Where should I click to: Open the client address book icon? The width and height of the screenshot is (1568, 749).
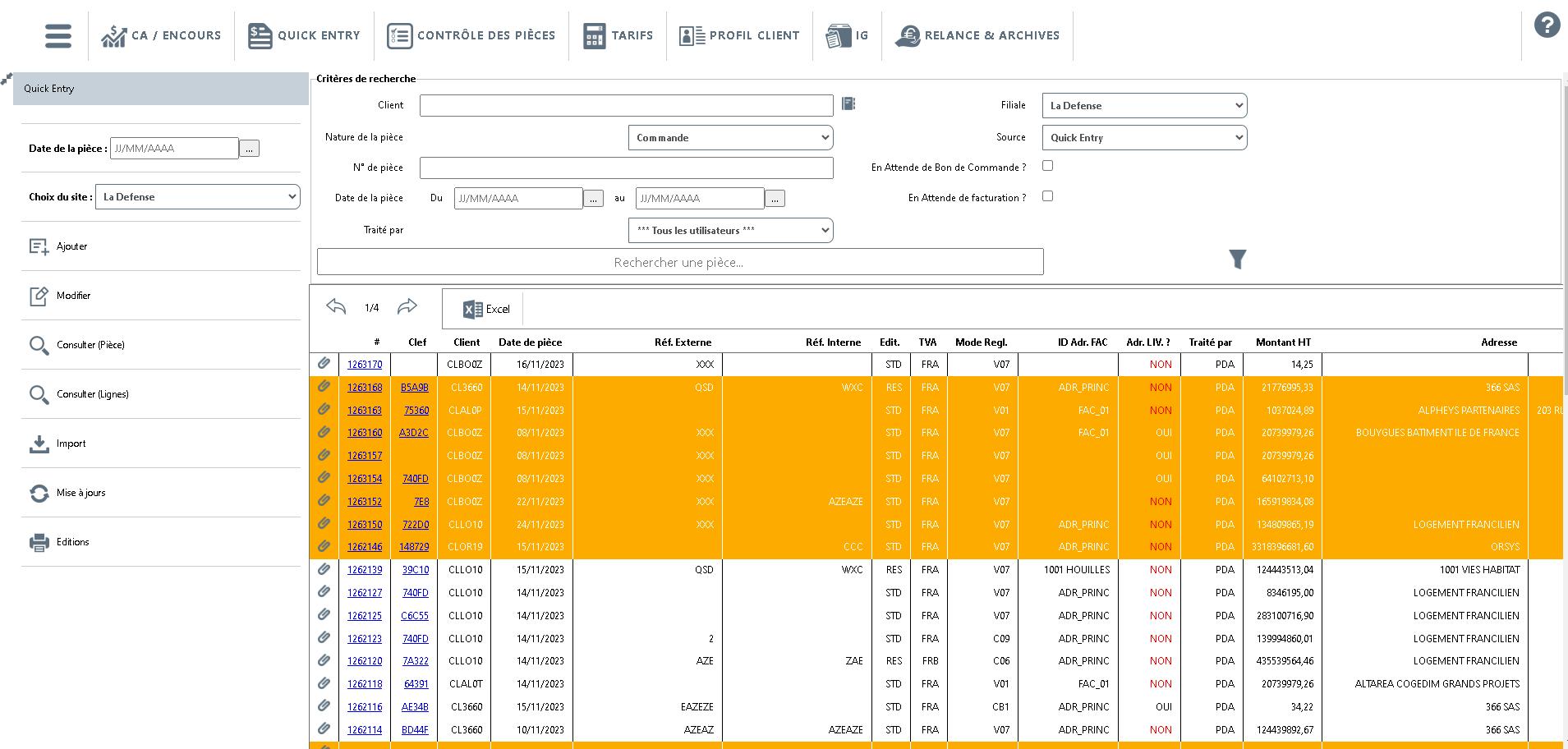[848, 104]
